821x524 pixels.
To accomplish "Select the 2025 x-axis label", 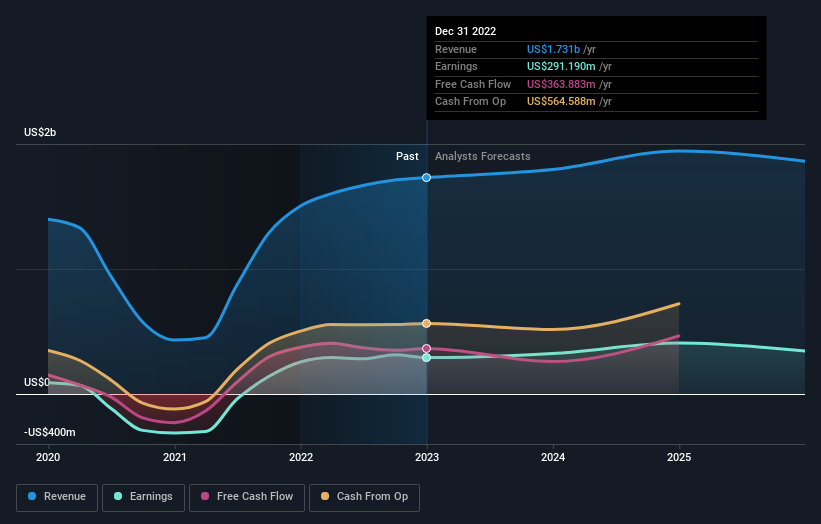I will pos(679,458).
